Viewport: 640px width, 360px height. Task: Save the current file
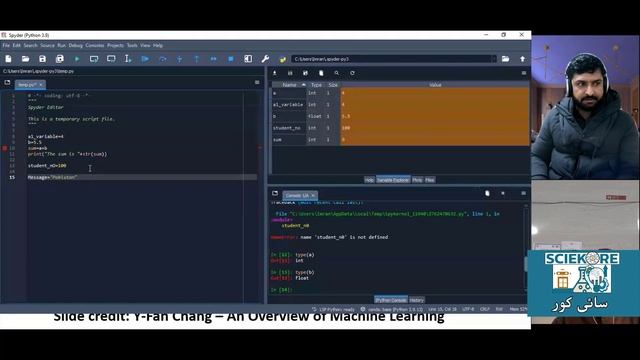tap(42, 59)
